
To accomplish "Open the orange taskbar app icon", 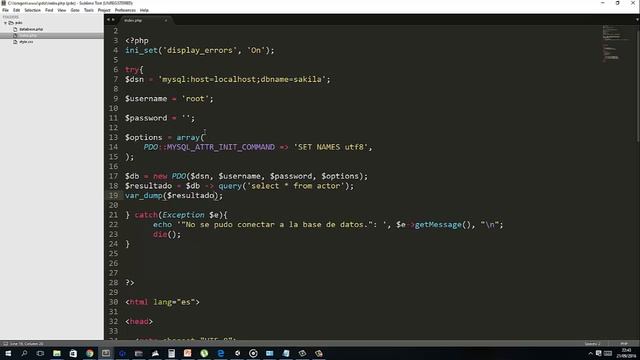I will [x=188, y=353].
